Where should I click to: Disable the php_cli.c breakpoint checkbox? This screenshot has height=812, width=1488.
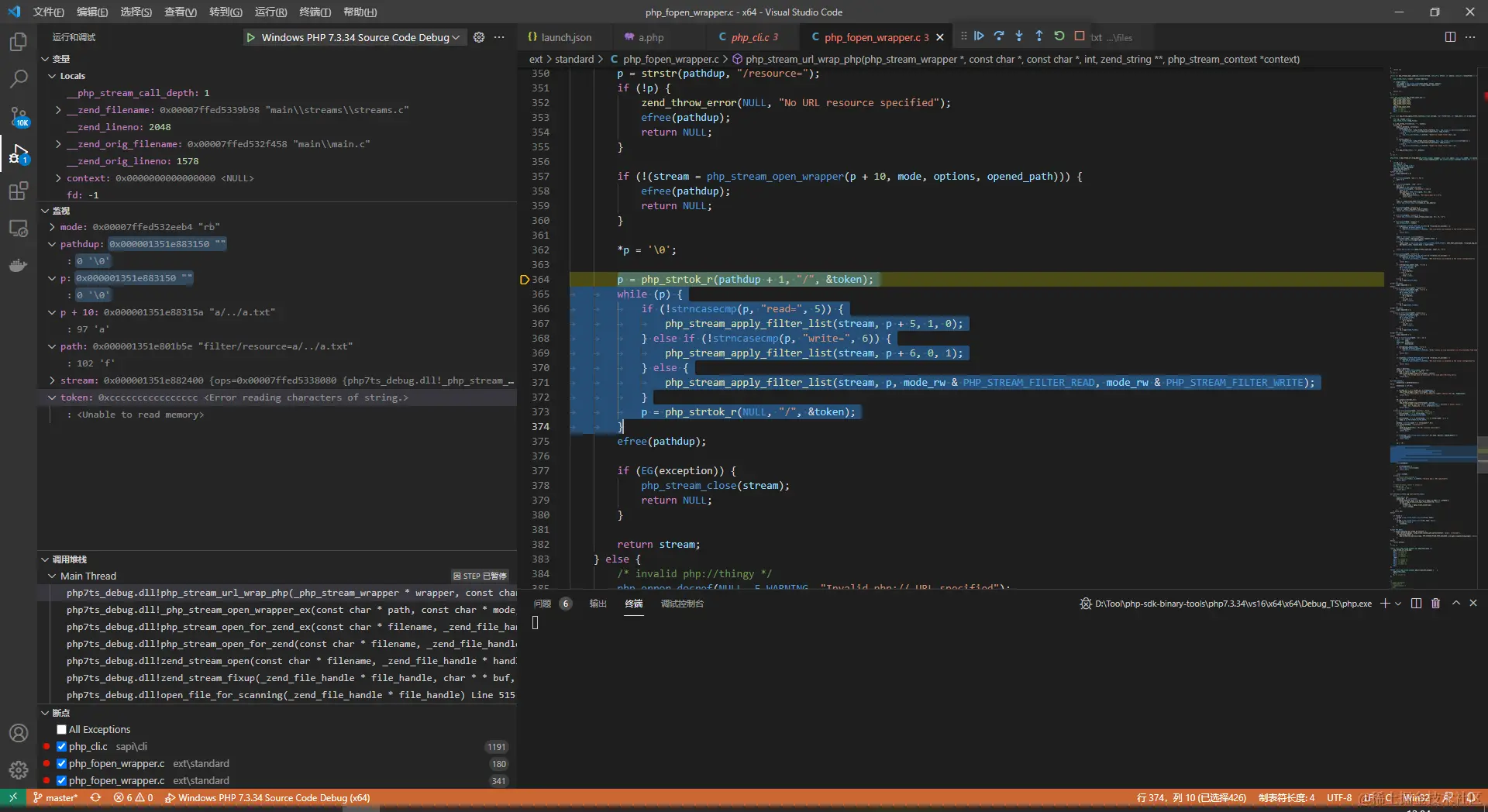click(62, 747)
